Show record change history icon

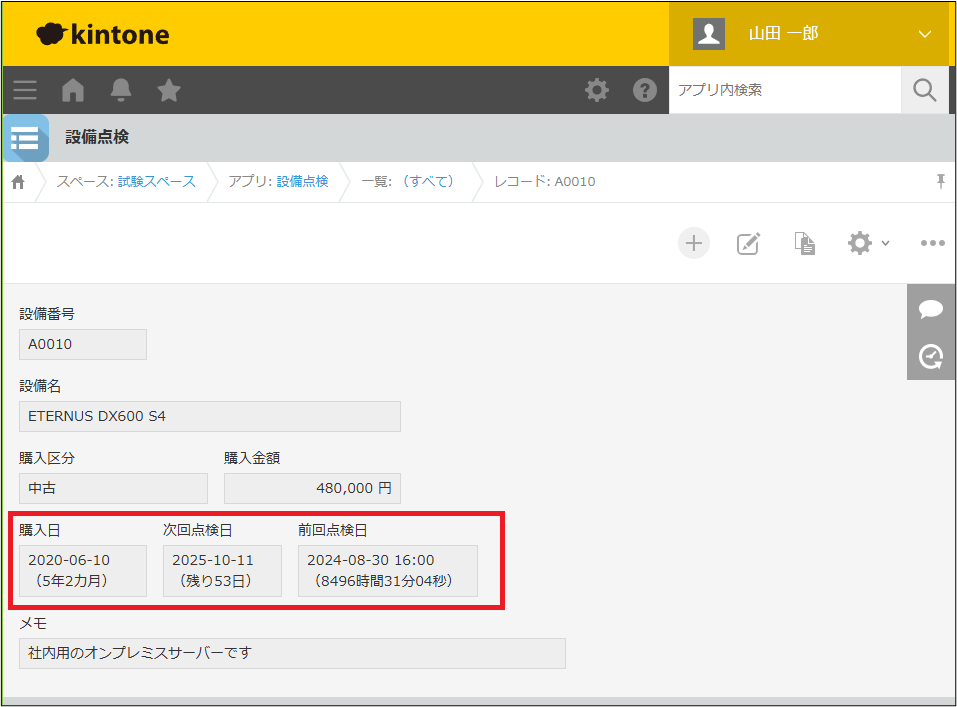tap(931, 356)
